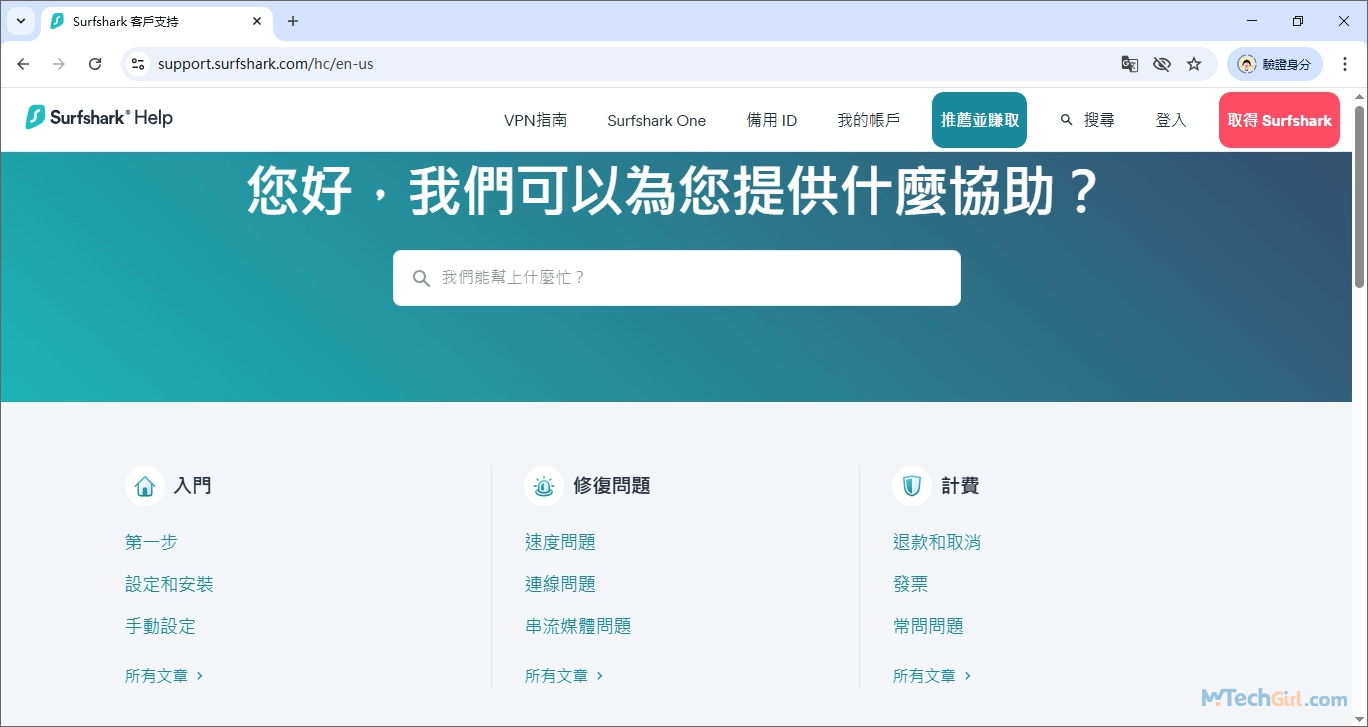Image resolution: width=1368 pixels, height=727 pixels.
Task: Click the bookmark star icon
Action: (x=1194, y=63)
